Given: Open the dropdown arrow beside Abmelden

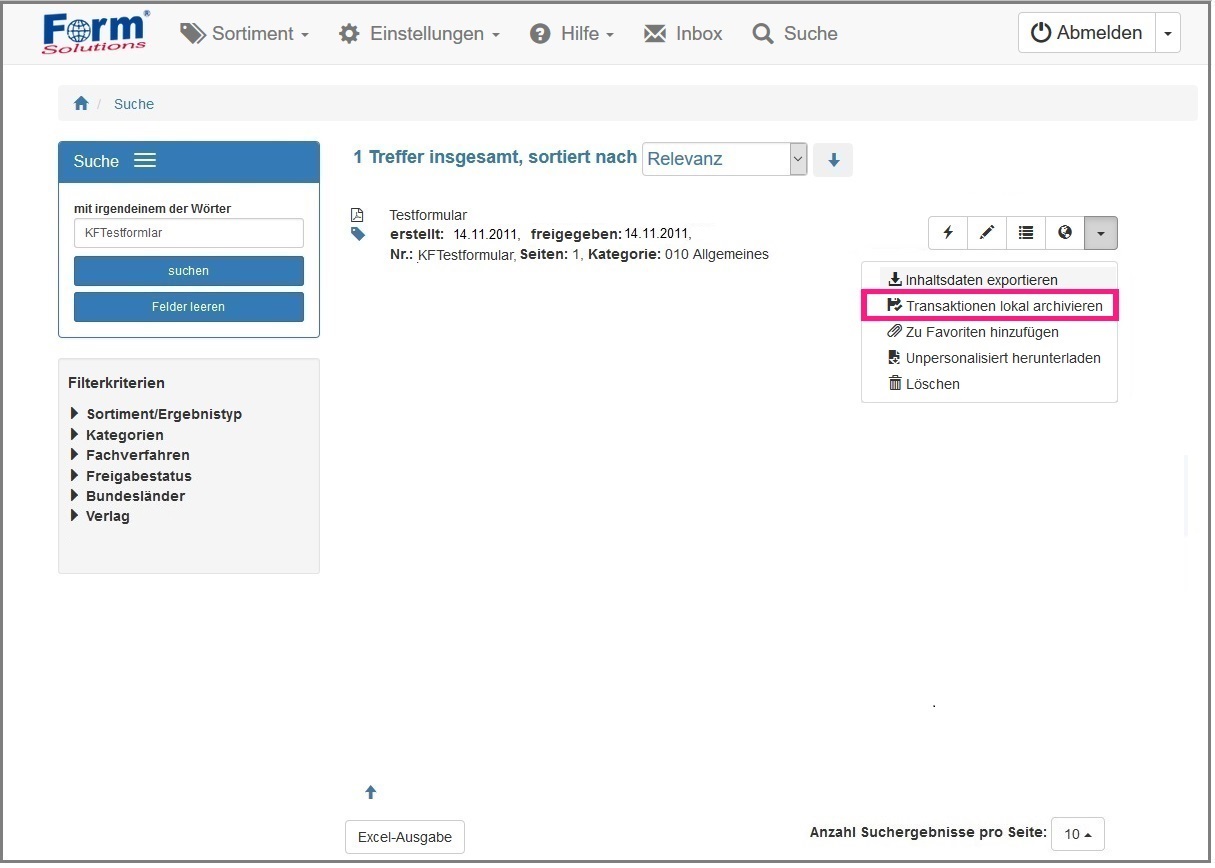Looking at the screenshot, I should (x=1167, y=33).
